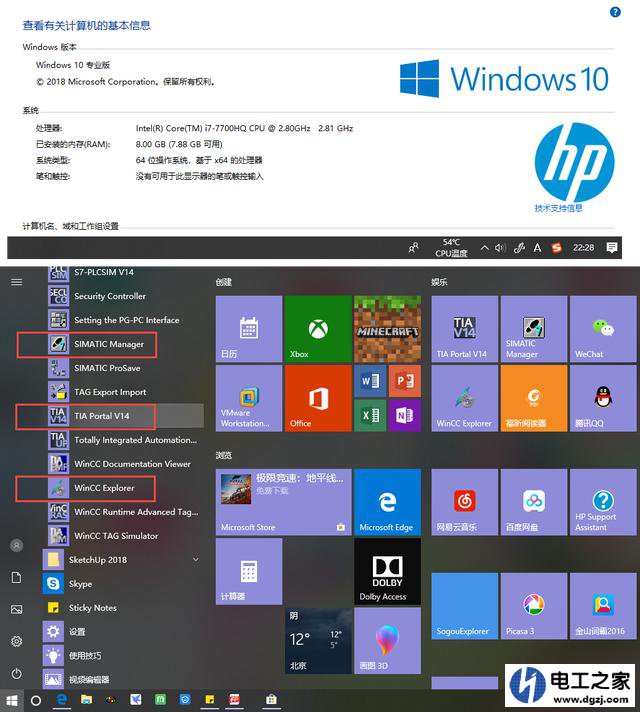The height and width of the screenshot is (712, 640).
Task: Open the 计算器 calculator tile
Action: point(249,571)
